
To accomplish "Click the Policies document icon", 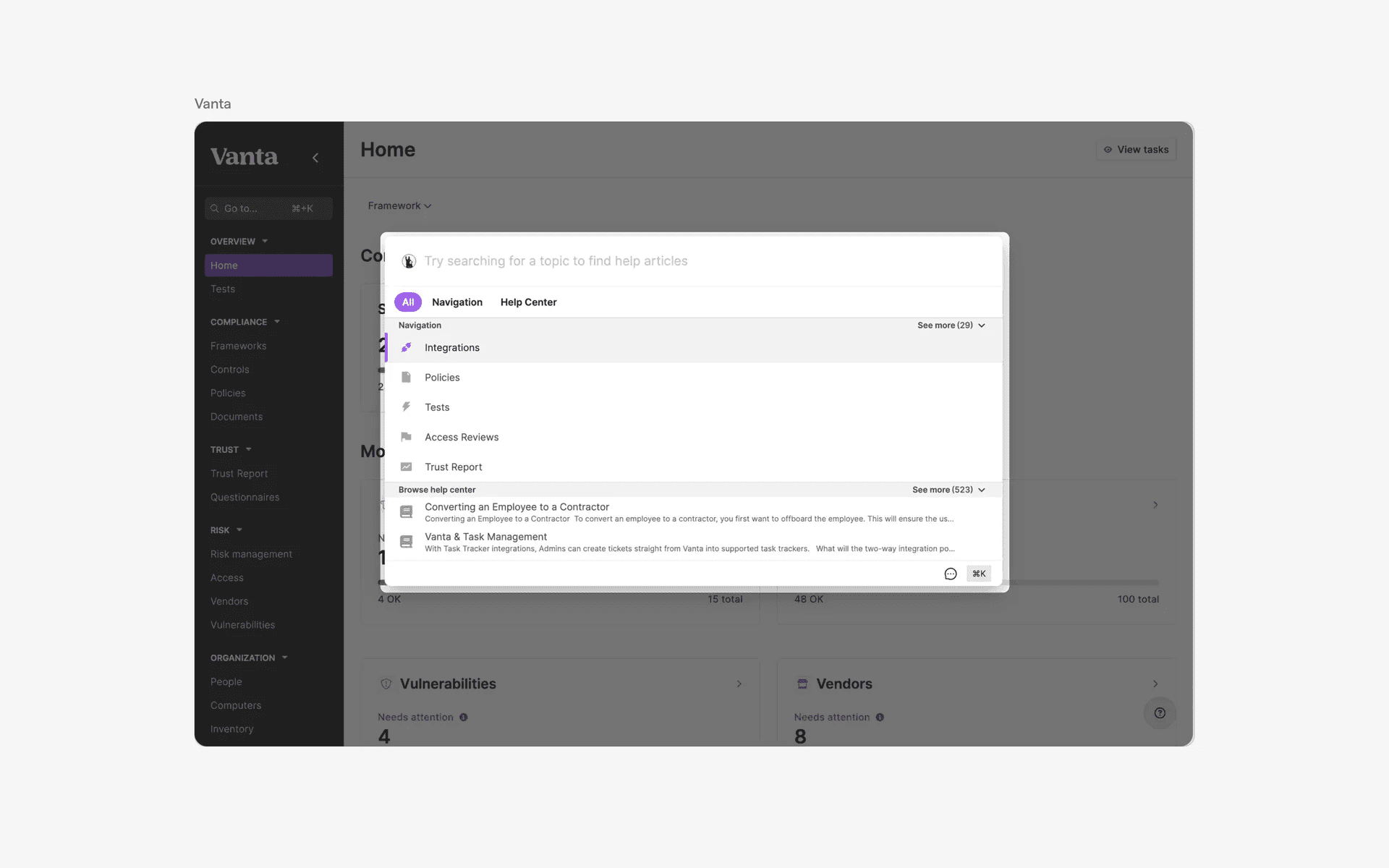I will click(407, 378).
